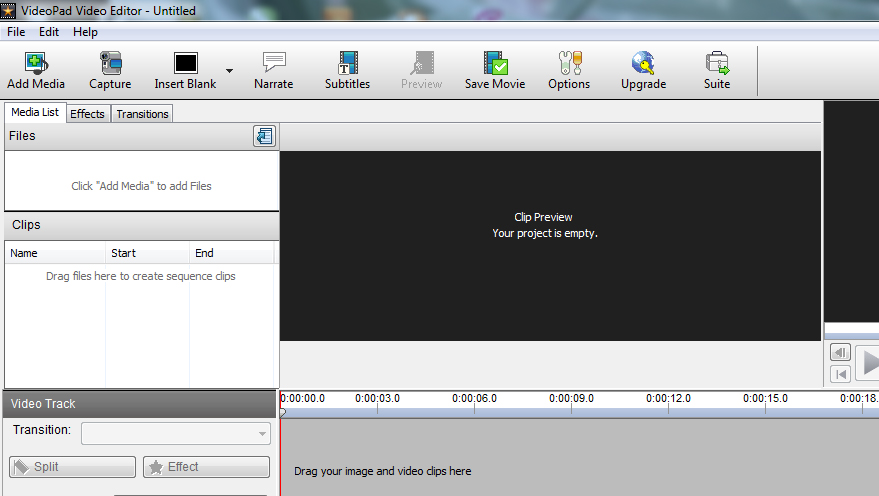Sort clips by Name column
Screen dimensions: 879x496
click(x=55, y=253)
